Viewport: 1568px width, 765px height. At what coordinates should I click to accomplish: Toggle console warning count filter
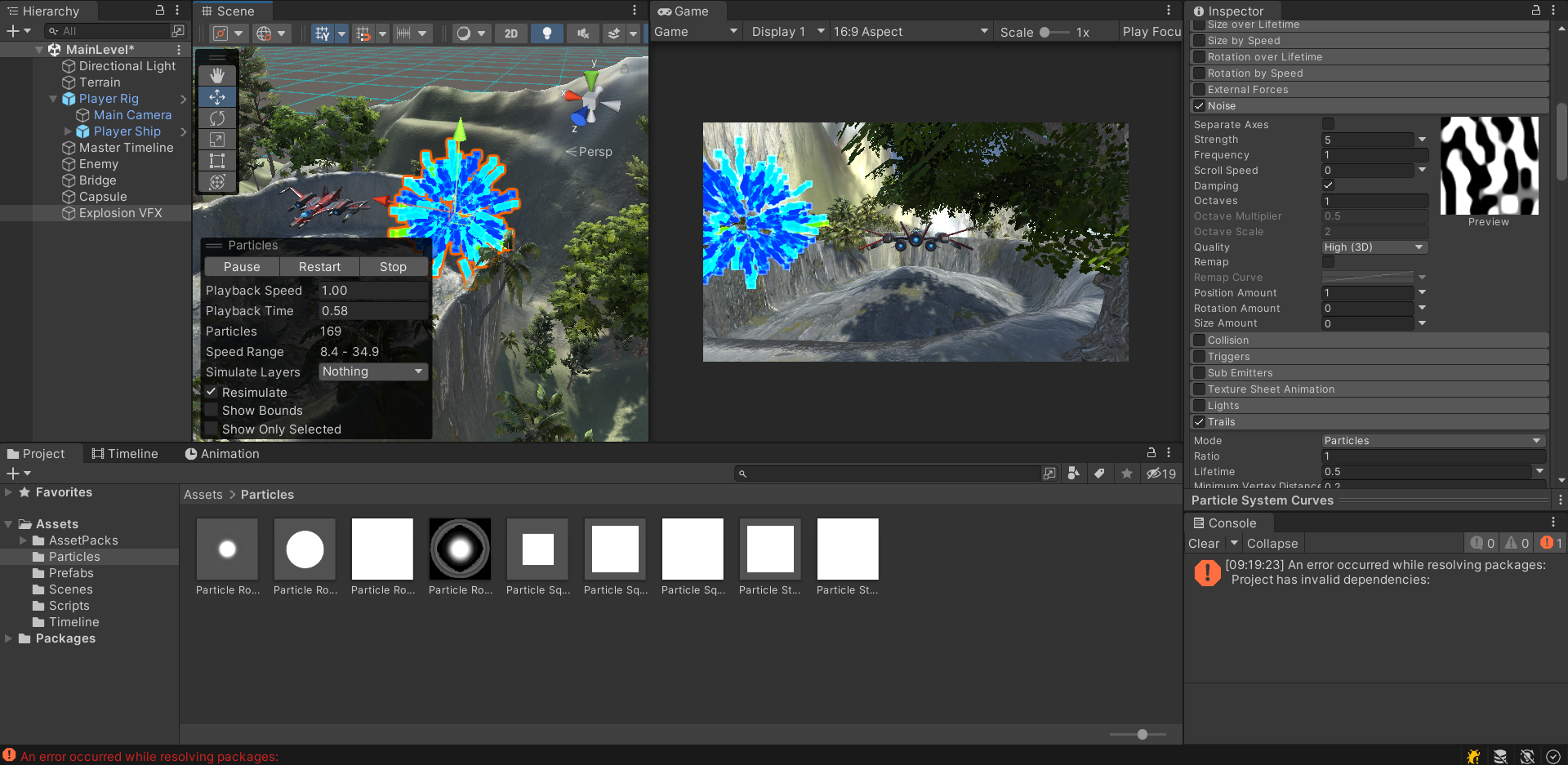[x=1517, y=543]
